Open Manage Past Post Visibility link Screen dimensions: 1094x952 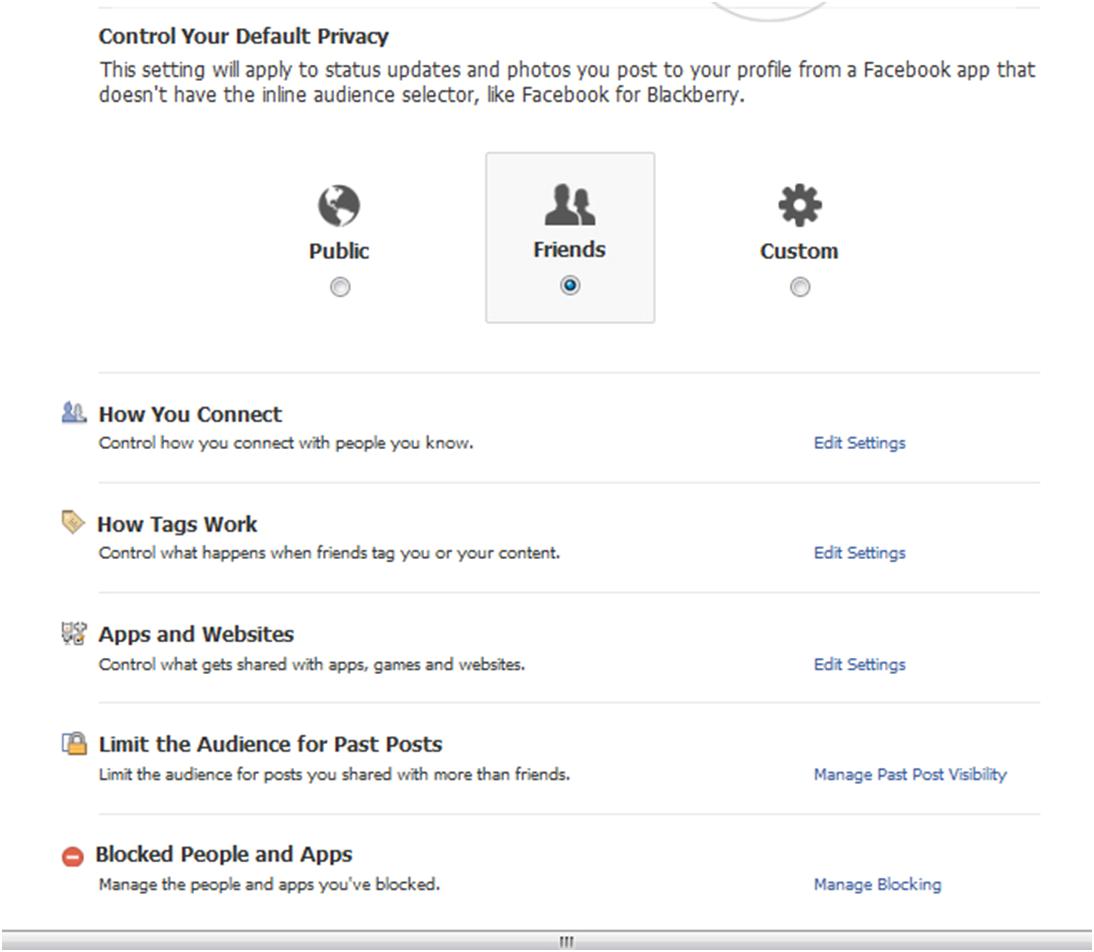click(x=909, y=774)
